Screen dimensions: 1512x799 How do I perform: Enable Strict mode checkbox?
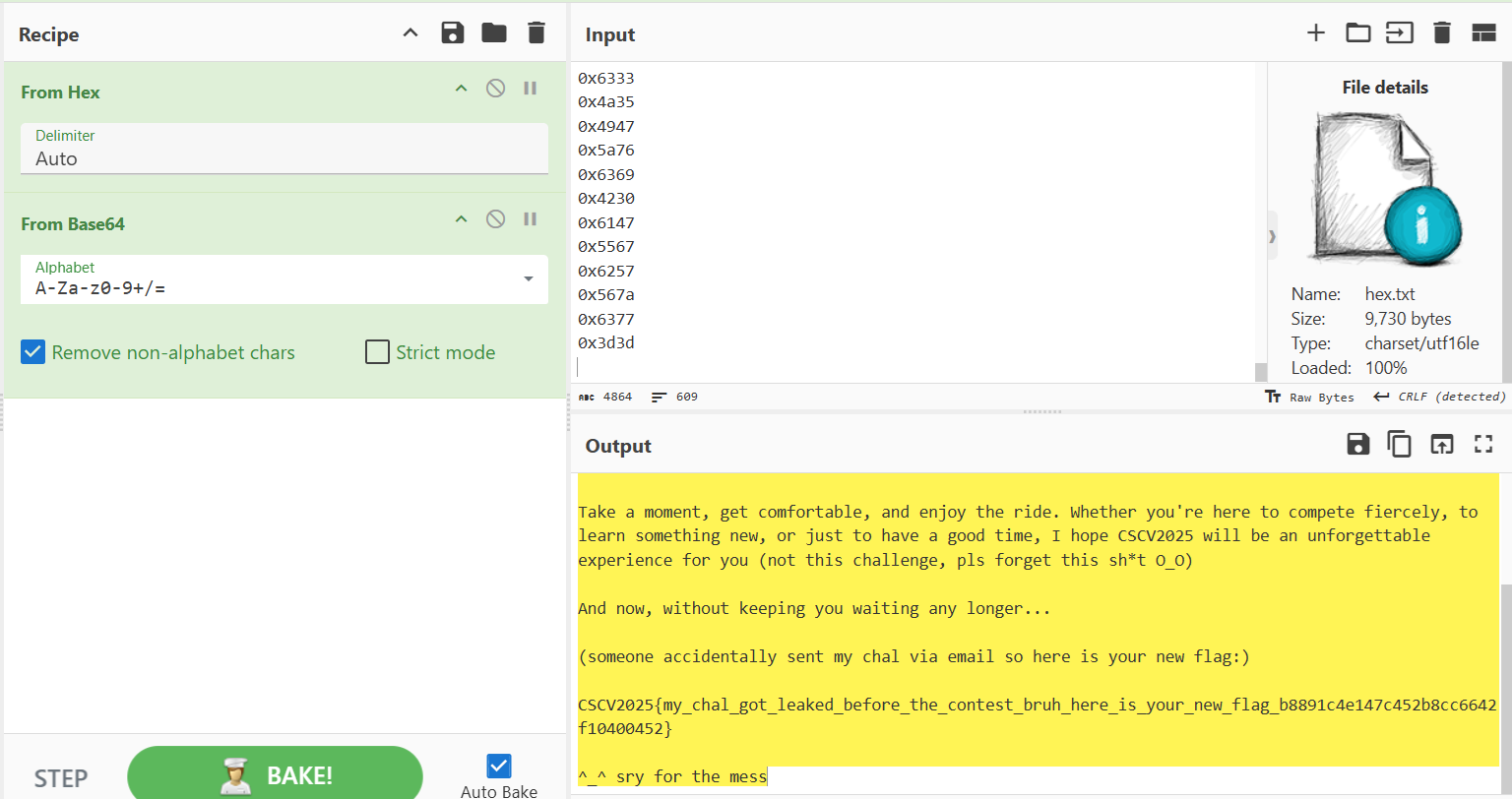click(x=377, y=352)
